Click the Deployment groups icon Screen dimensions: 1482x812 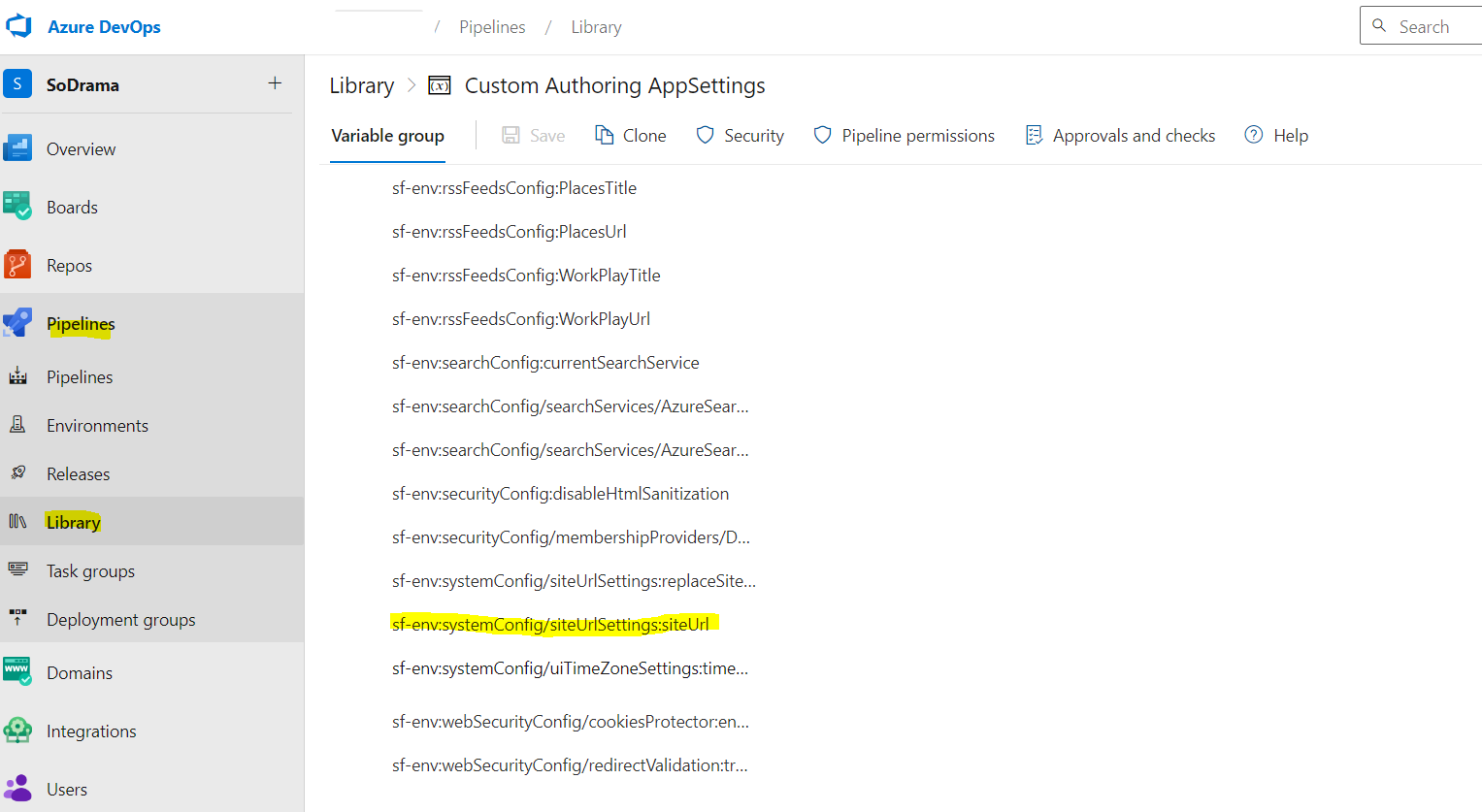[x=17, y=618]
